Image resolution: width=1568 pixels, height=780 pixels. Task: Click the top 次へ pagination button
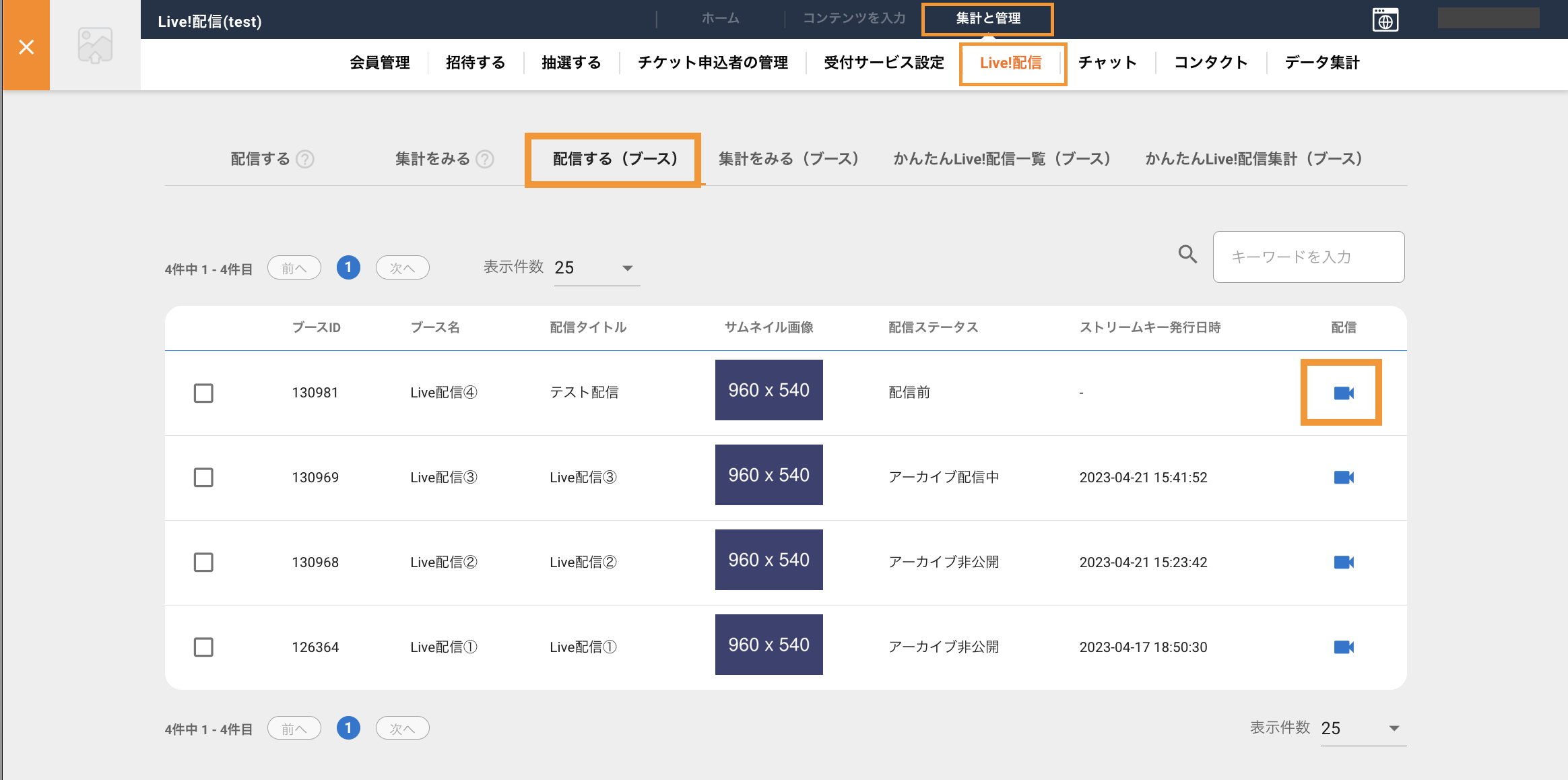pyautogui.click(x=402, y=268)
